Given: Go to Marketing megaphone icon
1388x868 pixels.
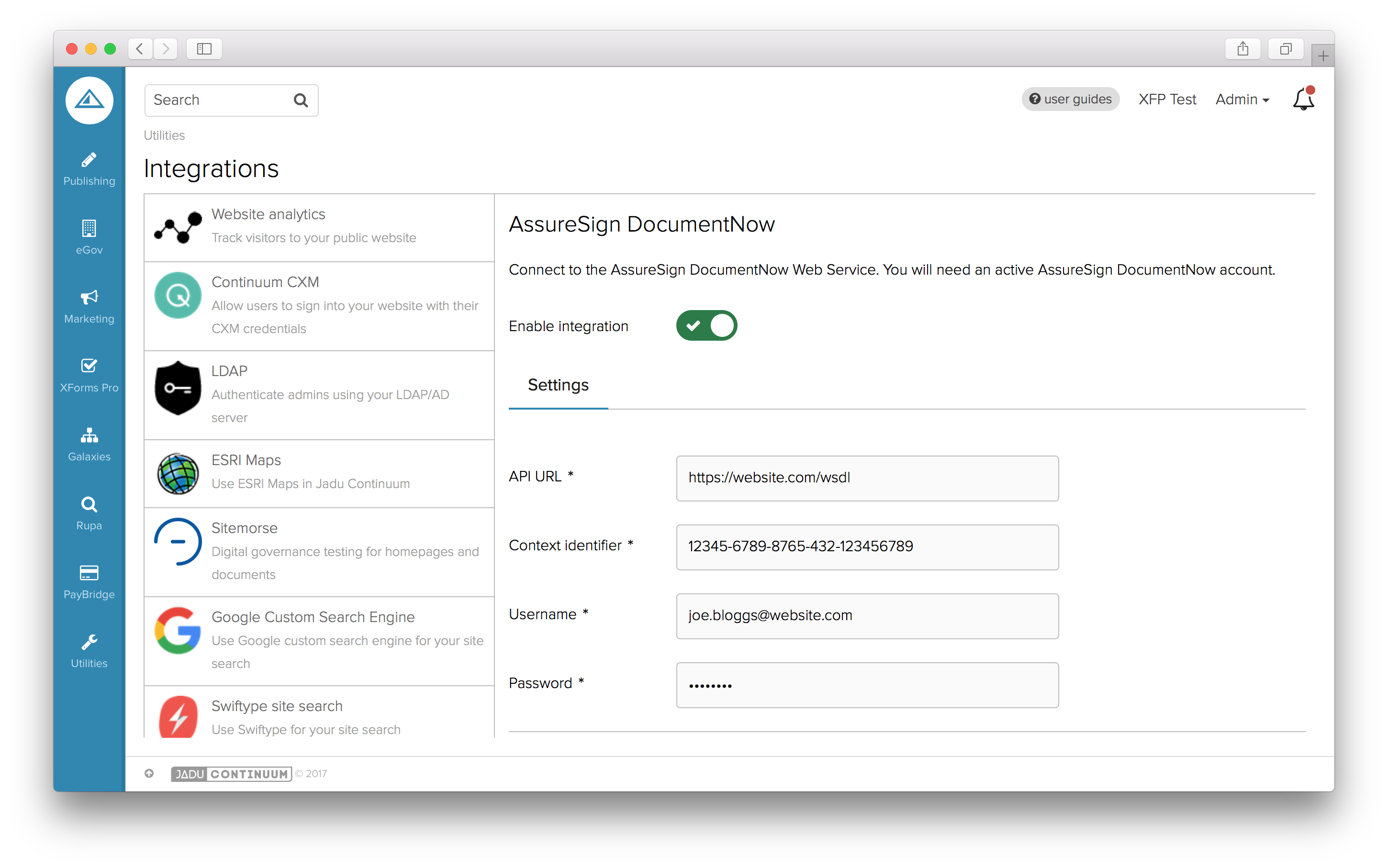Looking at the screenshot, I should click(89, 306).
